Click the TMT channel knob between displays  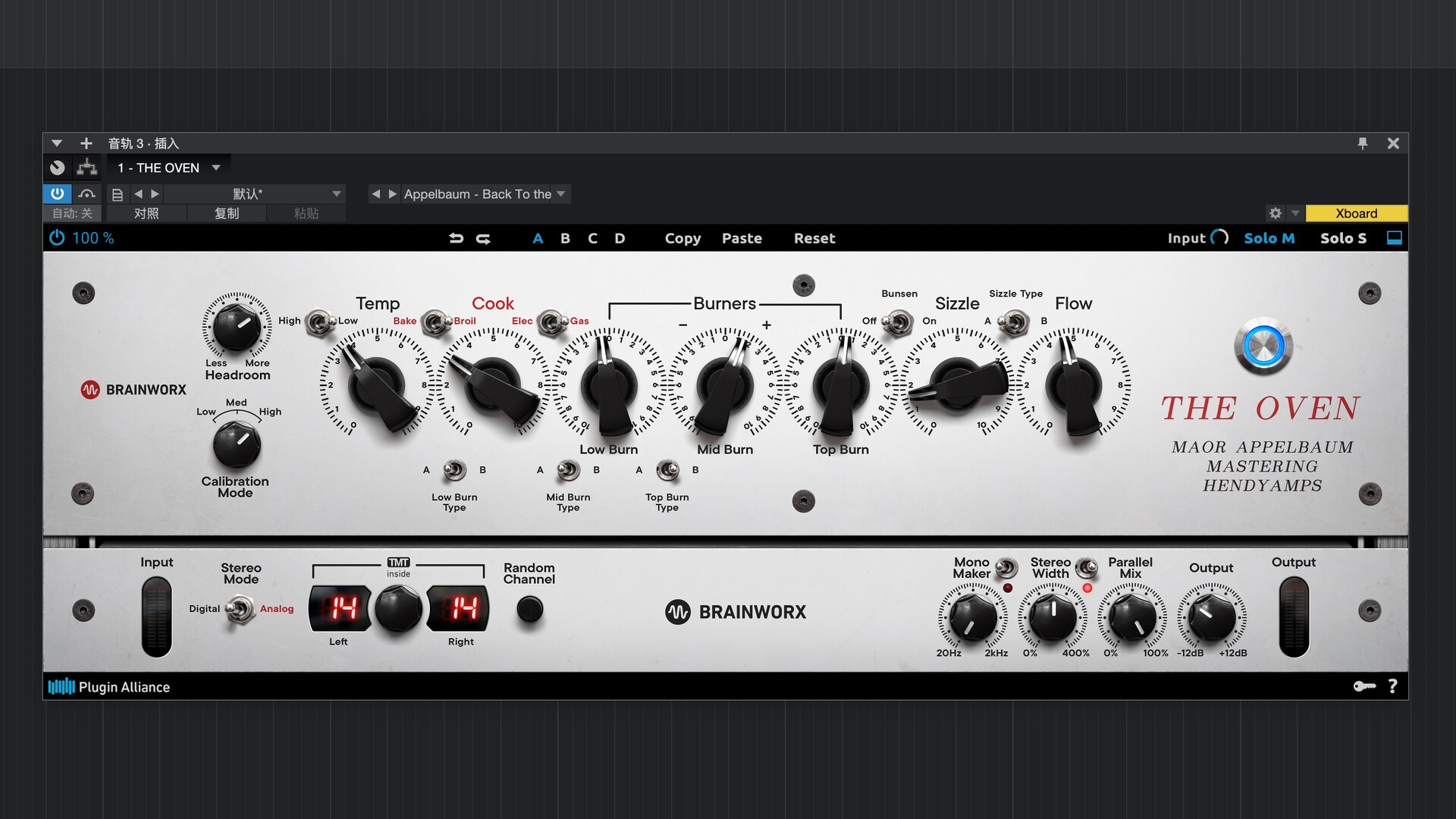(x=398, y=609)
